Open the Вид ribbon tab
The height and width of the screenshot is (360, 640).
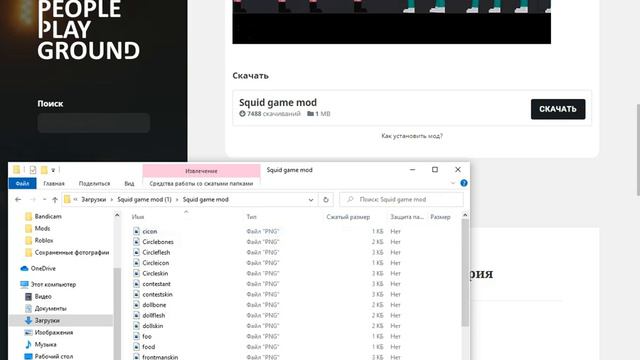(x=129, y=184)
